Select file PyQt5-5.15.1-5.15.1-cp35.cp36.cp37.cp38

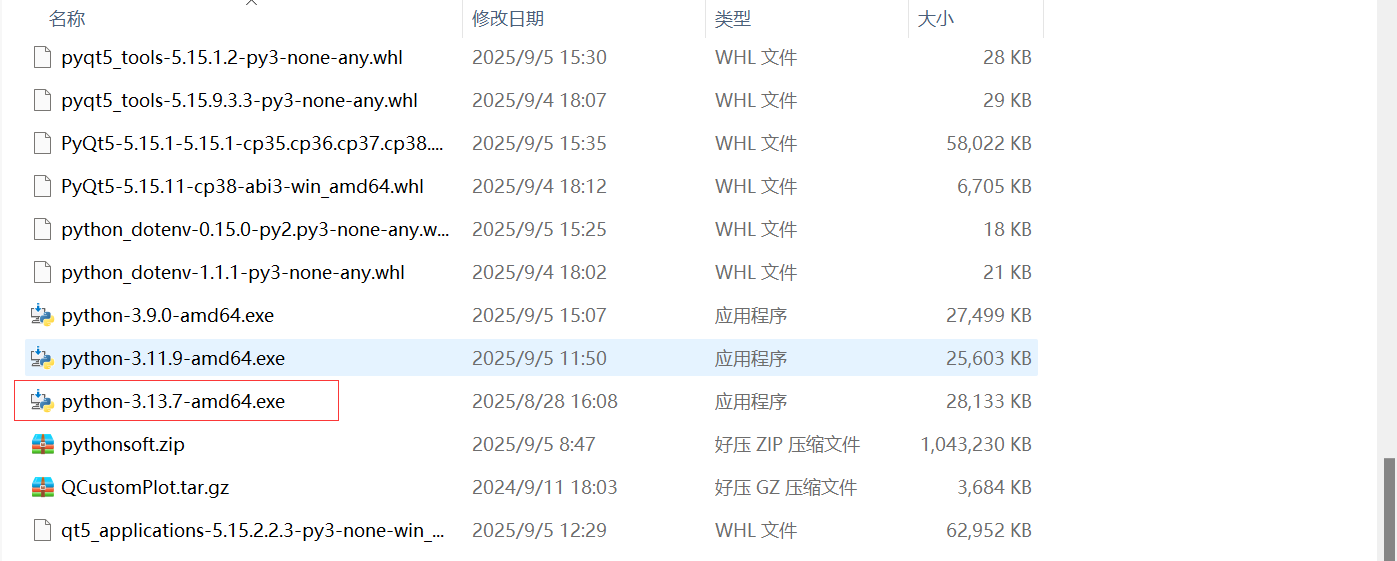pos(253,143)
